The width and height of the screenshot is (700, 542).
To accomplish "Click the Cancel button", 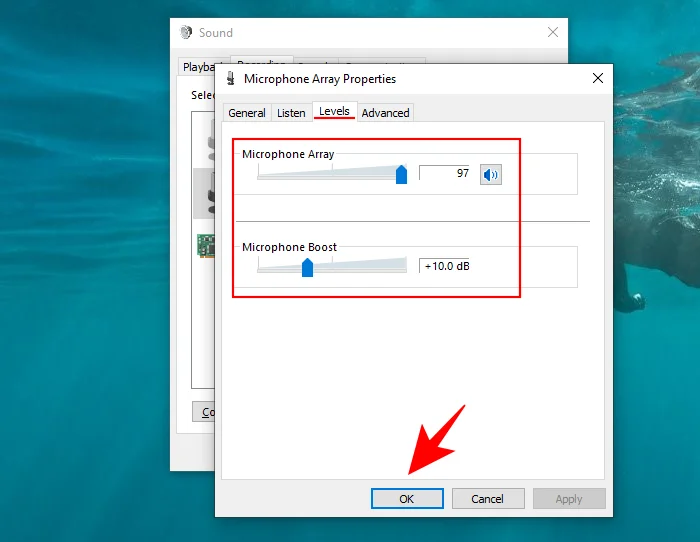I will coord(488,498).
